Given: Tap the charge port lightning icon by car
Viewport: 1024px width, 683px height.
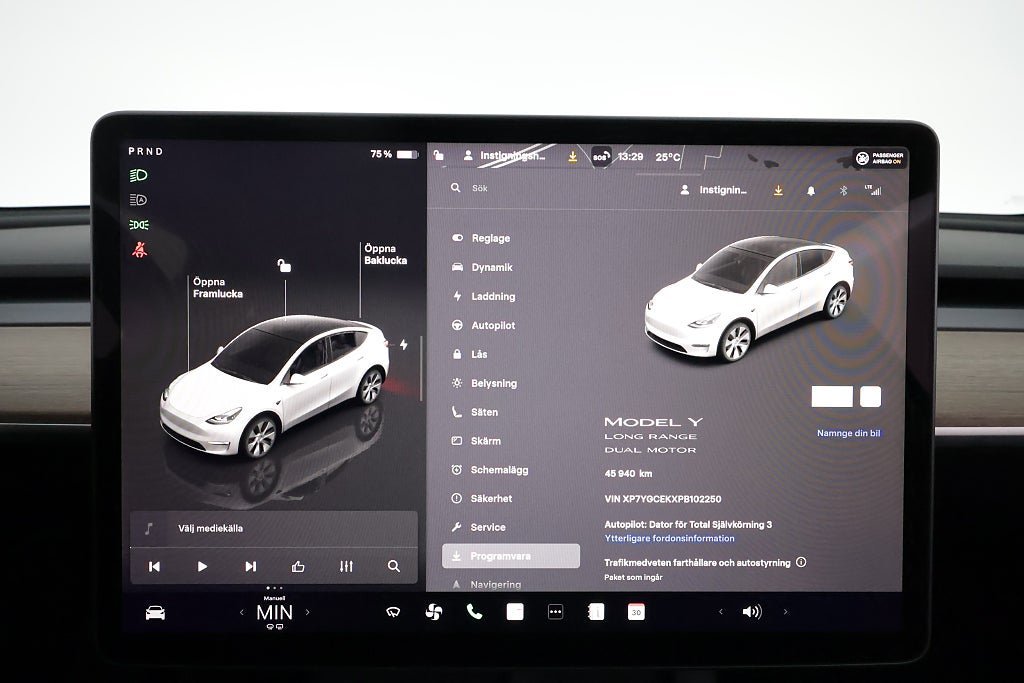Looking at the screenshot, I should 404,344.
